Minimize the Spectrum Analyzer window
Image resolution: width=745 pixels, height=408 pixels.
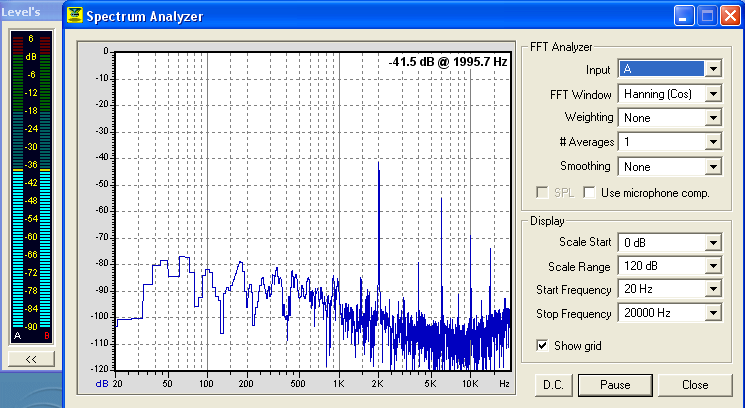click(683, 16)
